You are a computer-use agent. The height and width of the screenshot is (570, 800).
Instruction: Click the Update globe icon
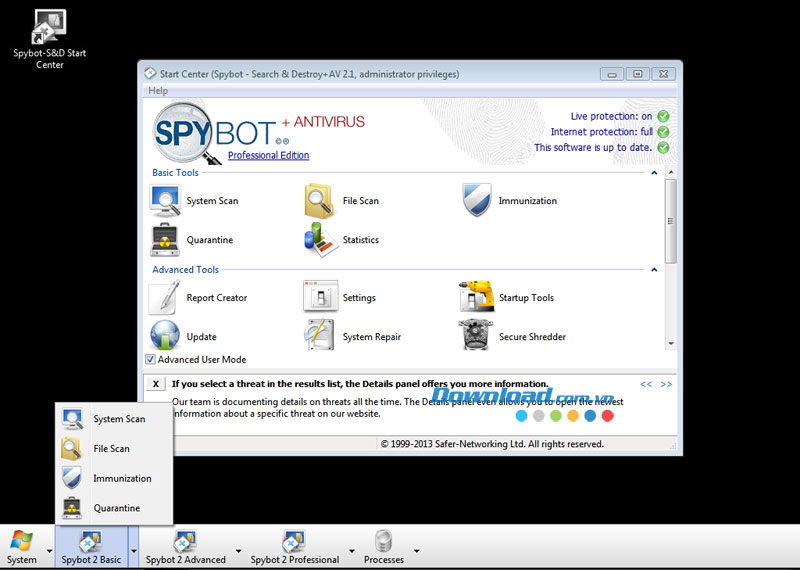point(165,337)
